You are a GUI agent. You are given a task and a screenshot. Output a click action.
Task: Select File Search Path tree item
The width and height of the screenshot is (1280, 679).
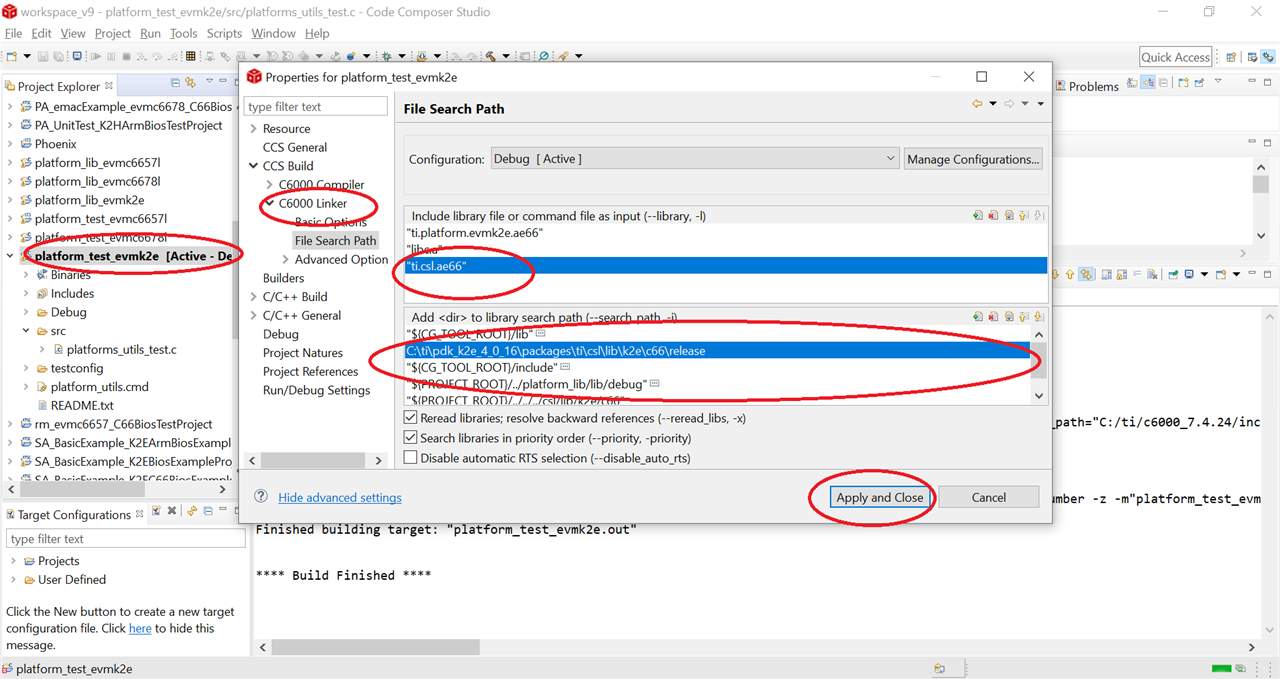pyautogui.click(x=335, y=240)
